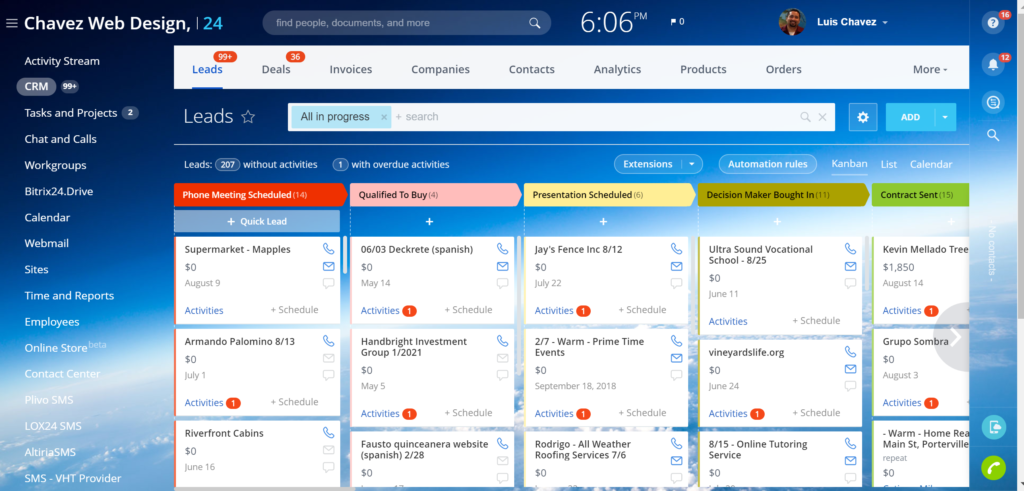
Task: Open the chat messenger icon in right sidebar
Action: point(993,103)
